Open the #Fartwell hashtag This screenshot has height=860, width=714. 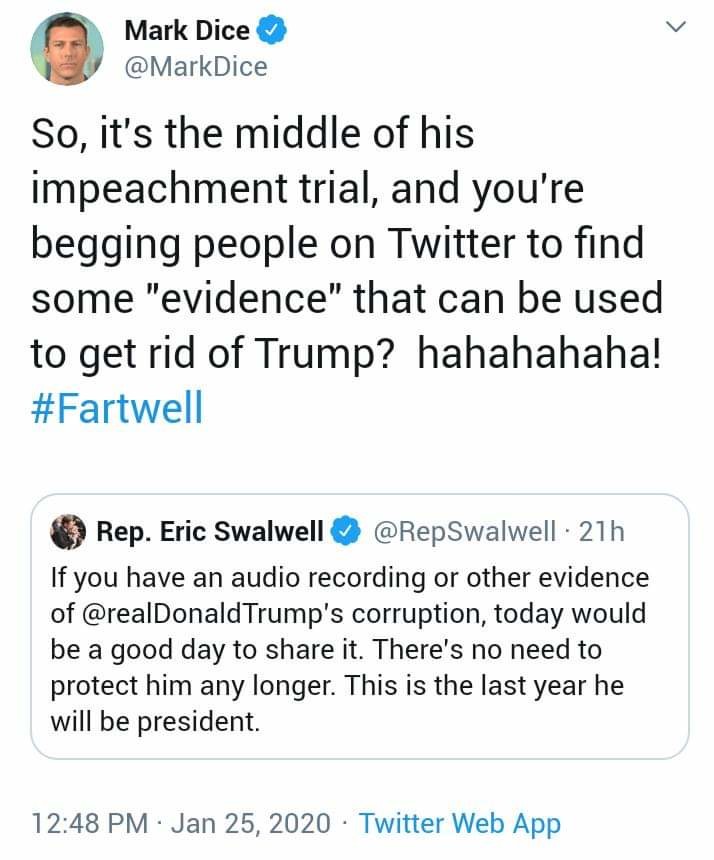coord(117,408)
